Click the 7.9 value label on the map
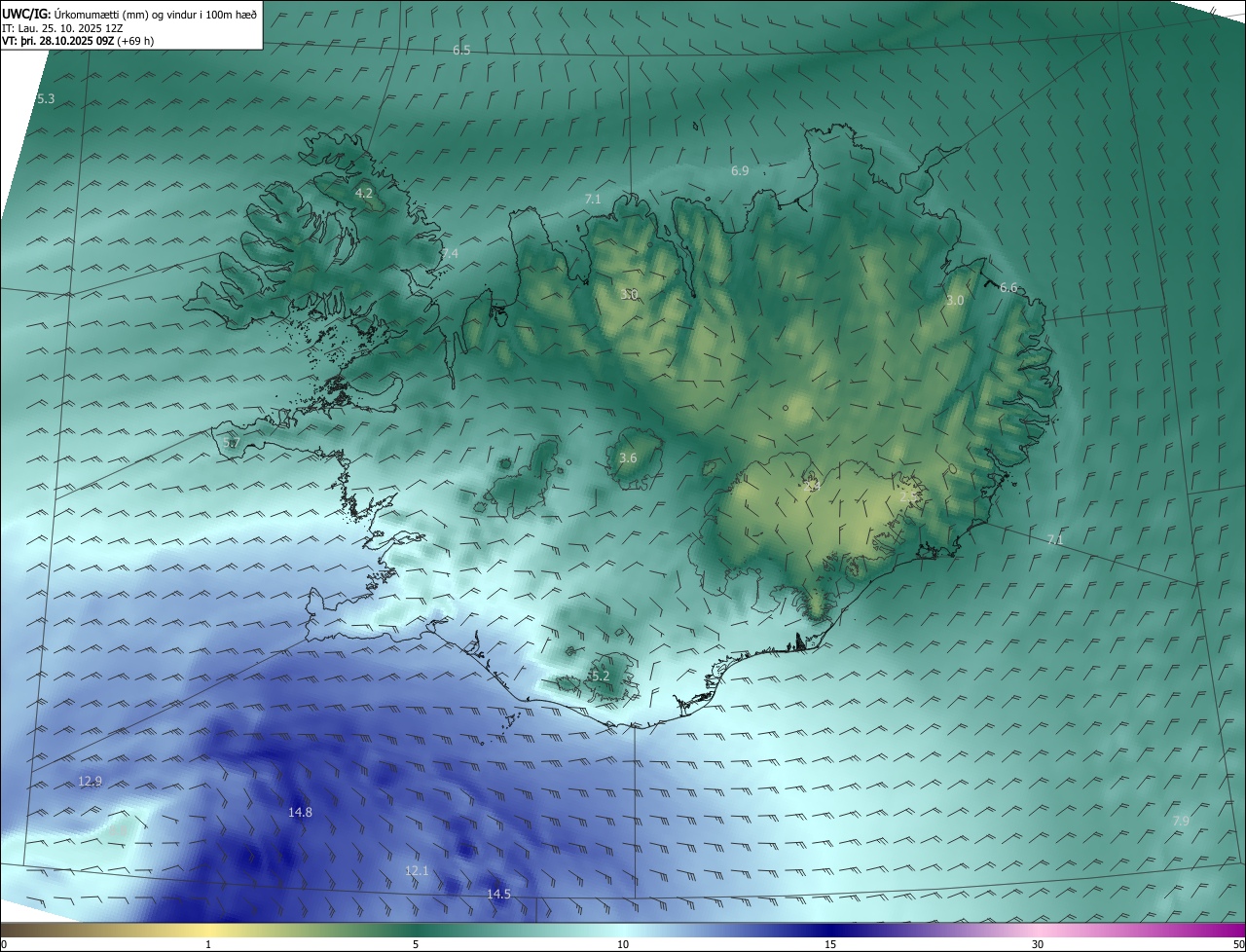 (x=1181, y=822)
